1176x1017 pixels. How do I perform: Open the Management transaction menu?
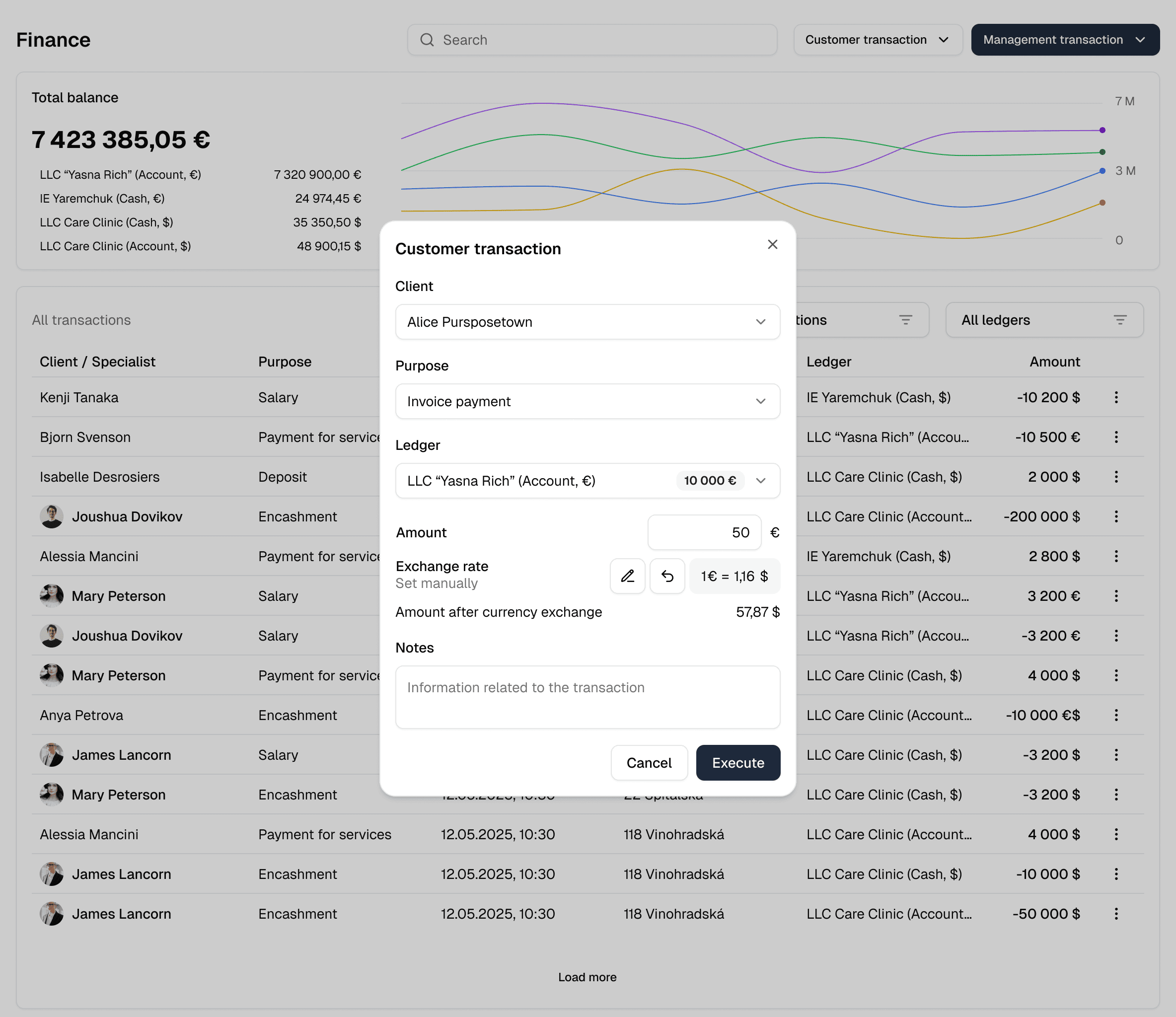[x=1064, y=40]
